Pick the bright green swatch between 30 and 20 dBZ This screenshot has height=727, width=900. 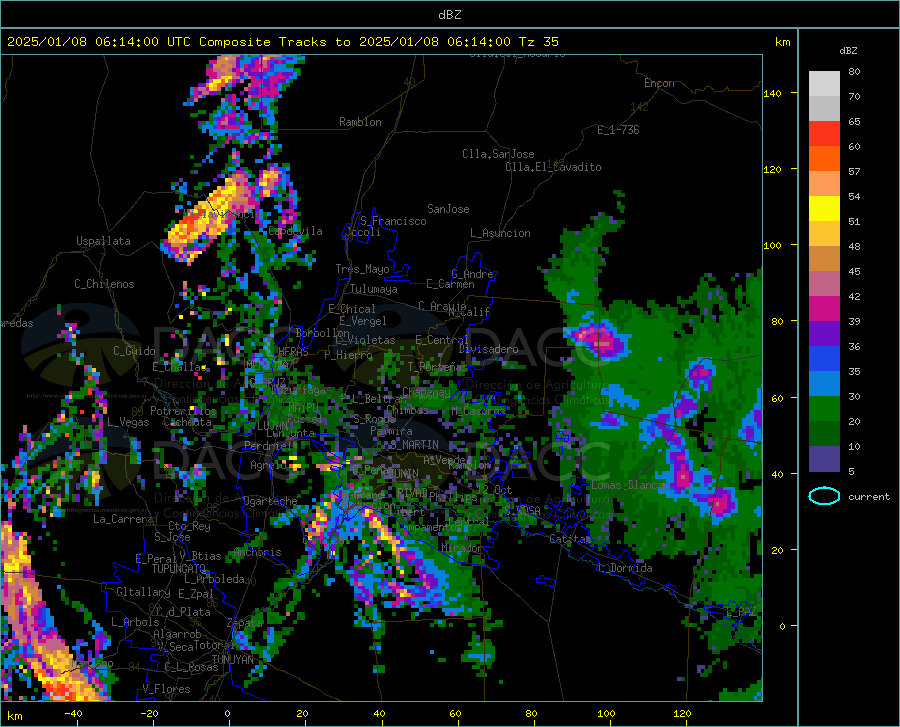tap(824, 409)
